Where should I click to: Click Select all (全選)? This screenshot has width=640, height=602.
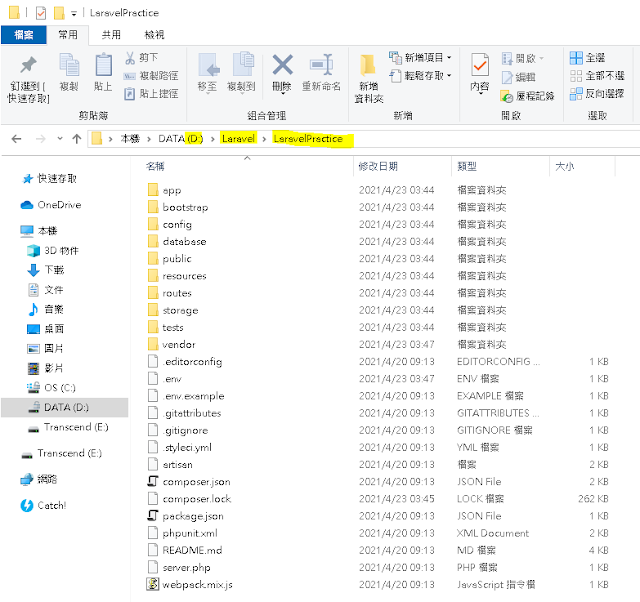click(x=587, y=58)
